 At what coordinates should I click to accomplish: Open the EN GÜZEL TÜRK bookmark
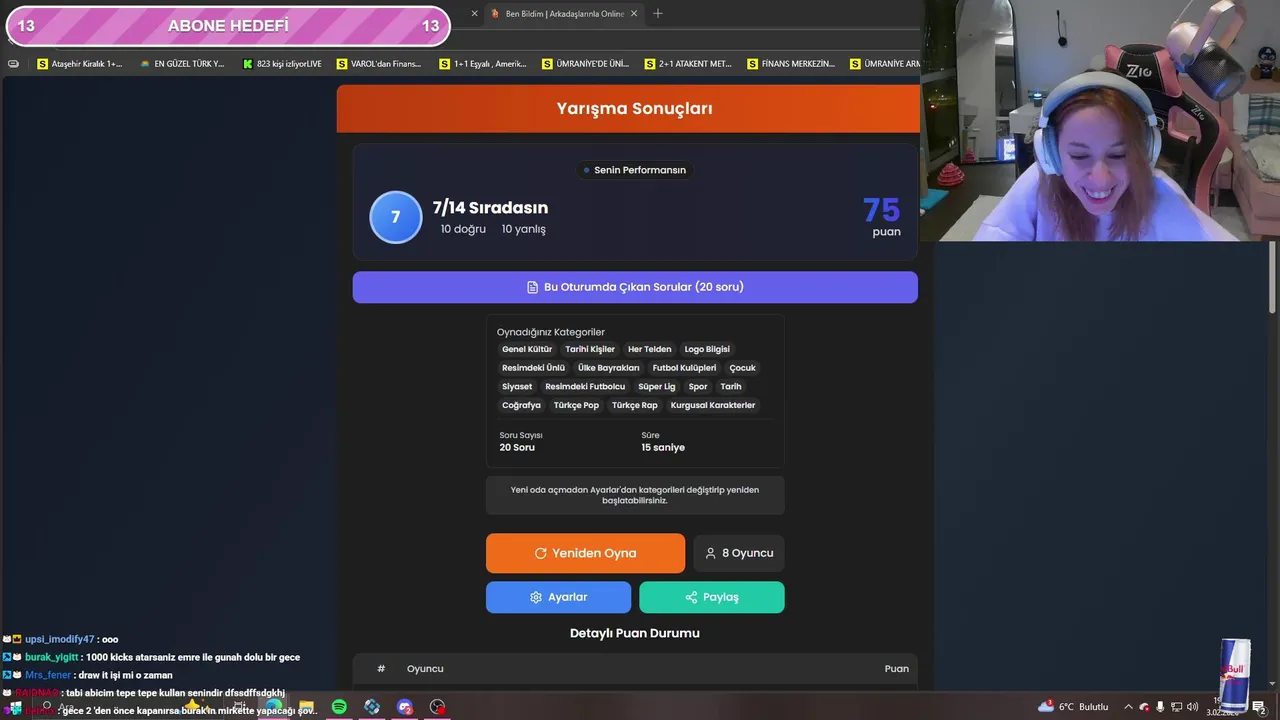click(182, 64)
